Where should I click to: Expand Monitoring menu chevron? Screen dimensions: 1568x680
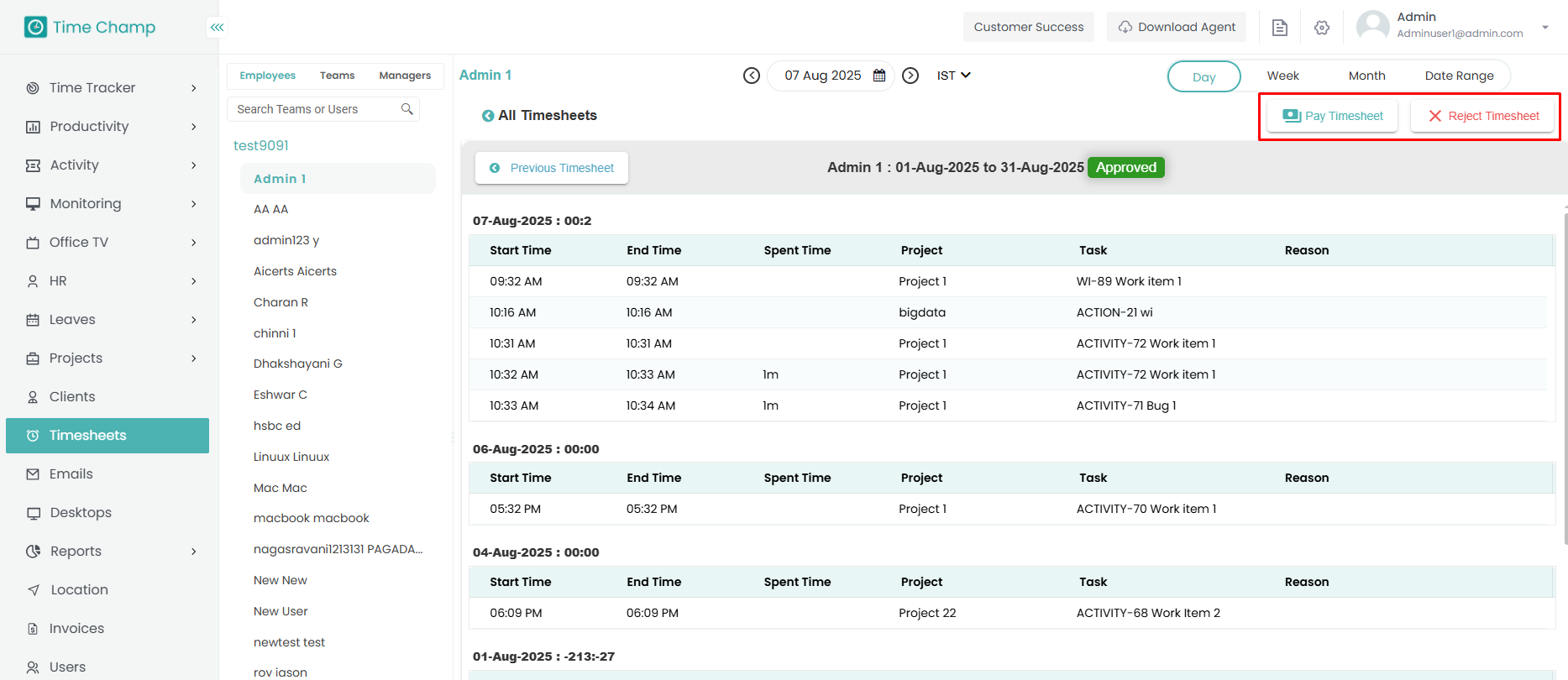click(194, 204)
